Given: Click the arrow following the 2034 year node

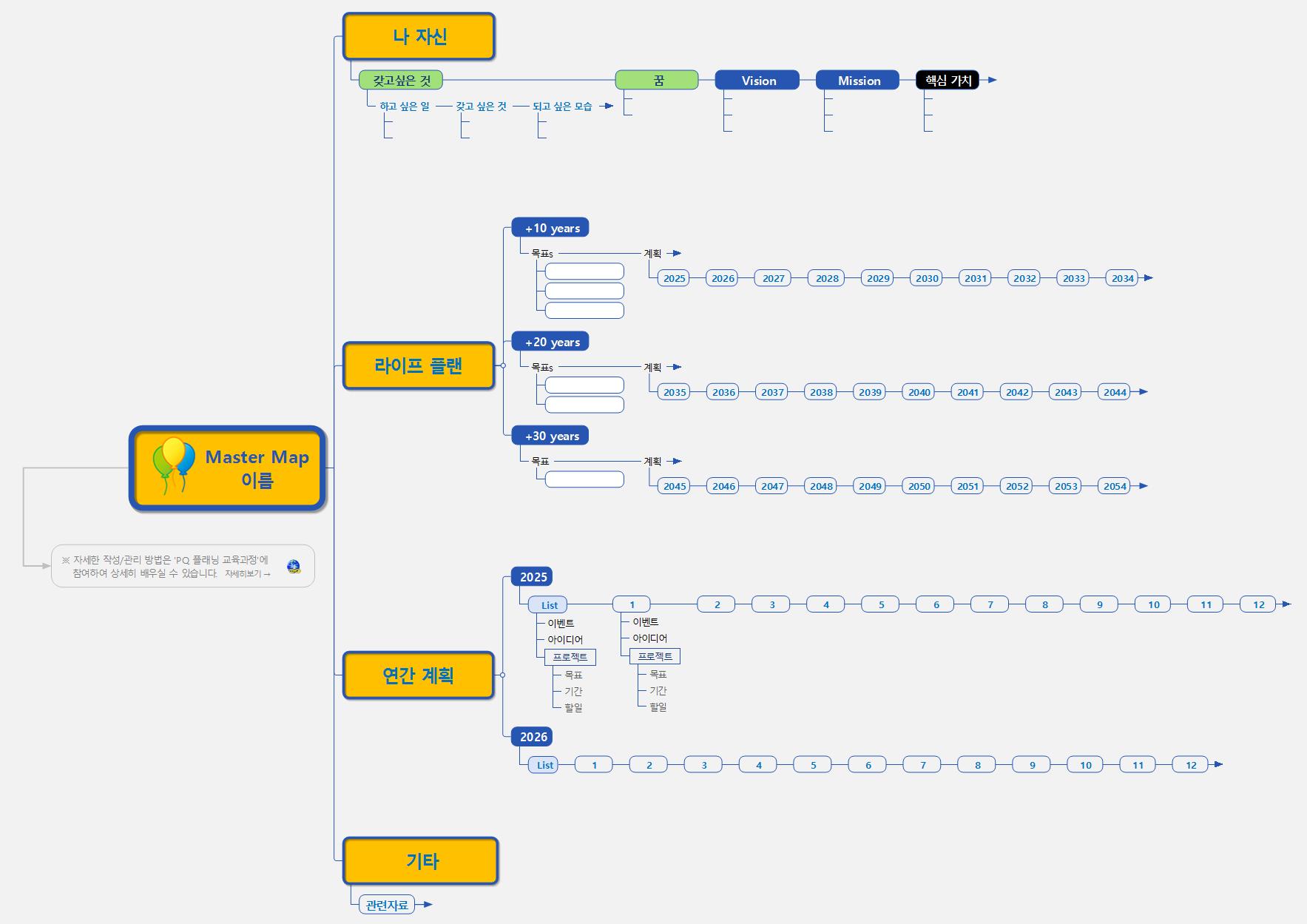Looking at the screenshot, I should [x=1148, y=278].
